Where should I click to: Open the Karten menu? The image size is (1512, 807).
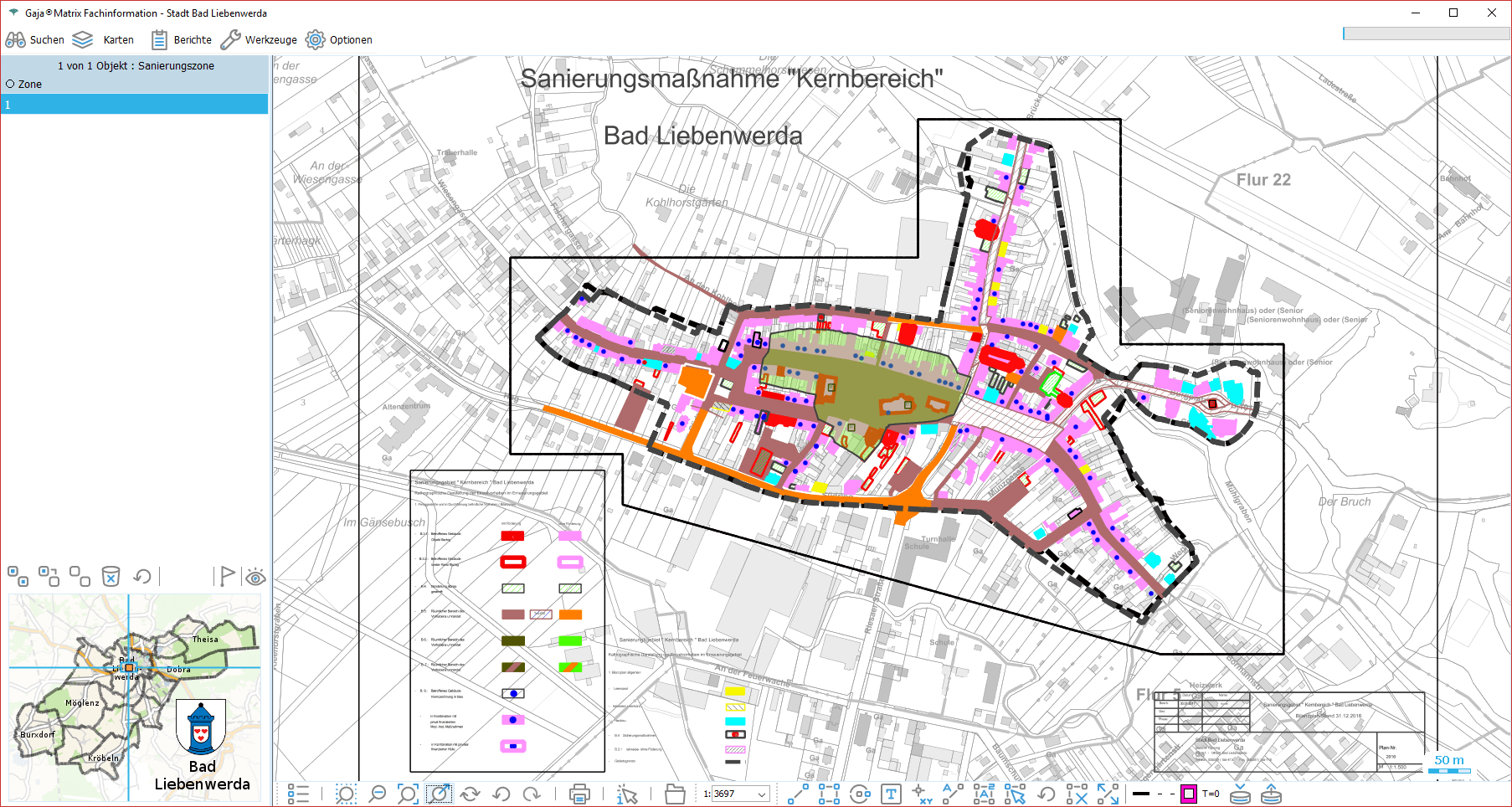(x=104, y=39)
